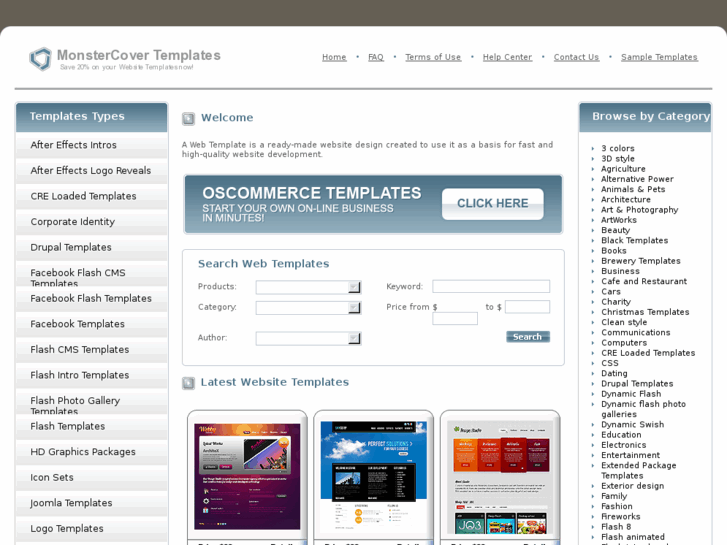The width and height of the screenshot is (727, 545).
Task: Open the FAQ page
Action: (x=376, y=57)
